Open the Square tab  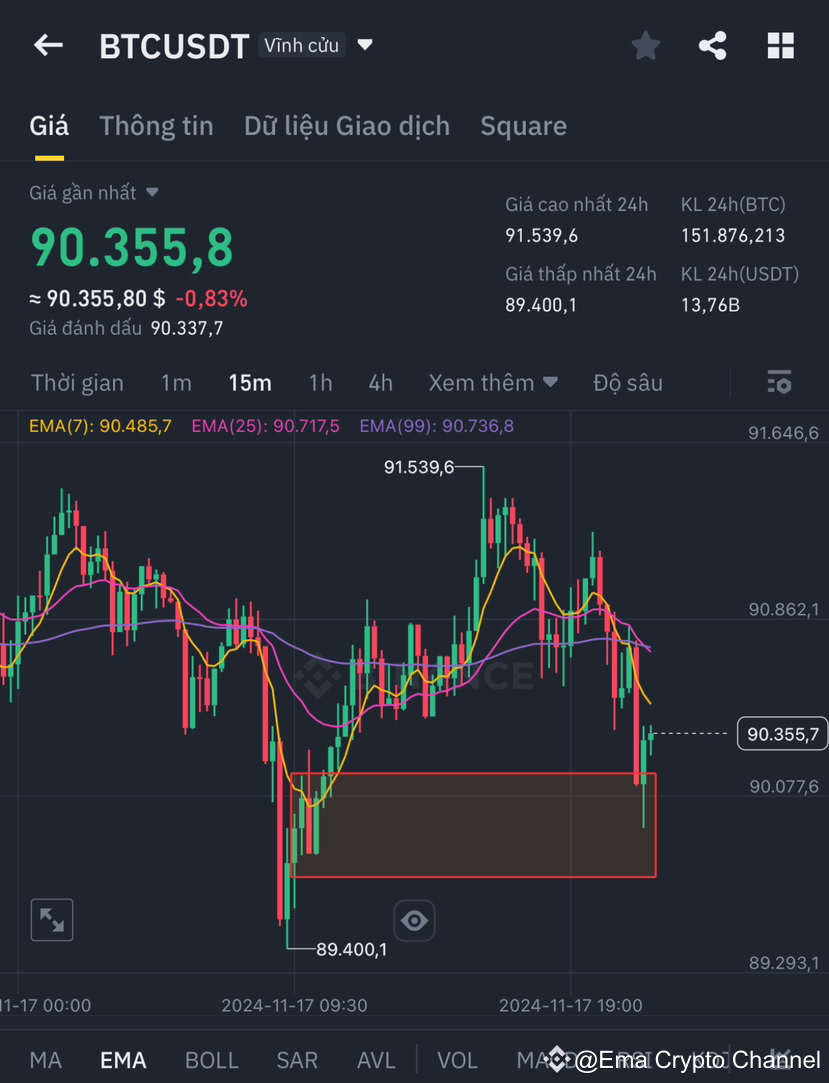(524, 126)
